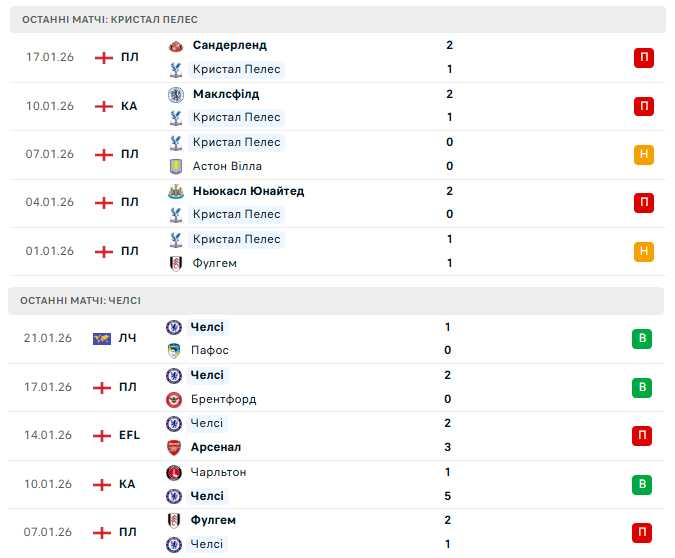Click the Fulham crest in the 01.01.26 match
Viewport: 675px width, 558px height.
coord(176,263)
